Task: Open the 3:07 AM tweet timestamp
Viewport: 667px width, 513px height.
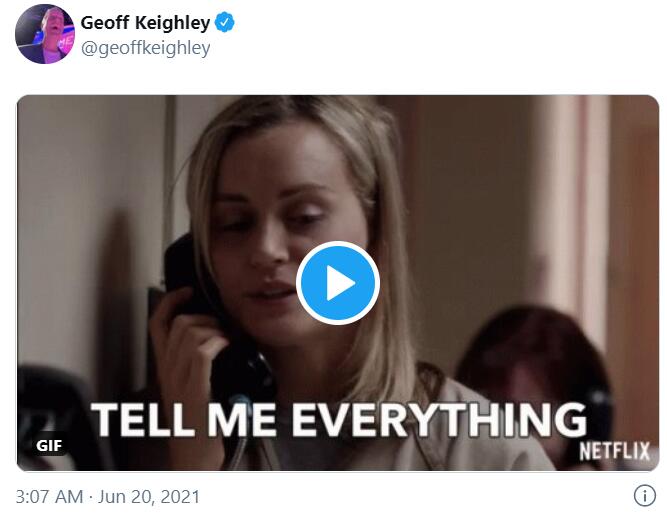Action: tap(50, 496)
